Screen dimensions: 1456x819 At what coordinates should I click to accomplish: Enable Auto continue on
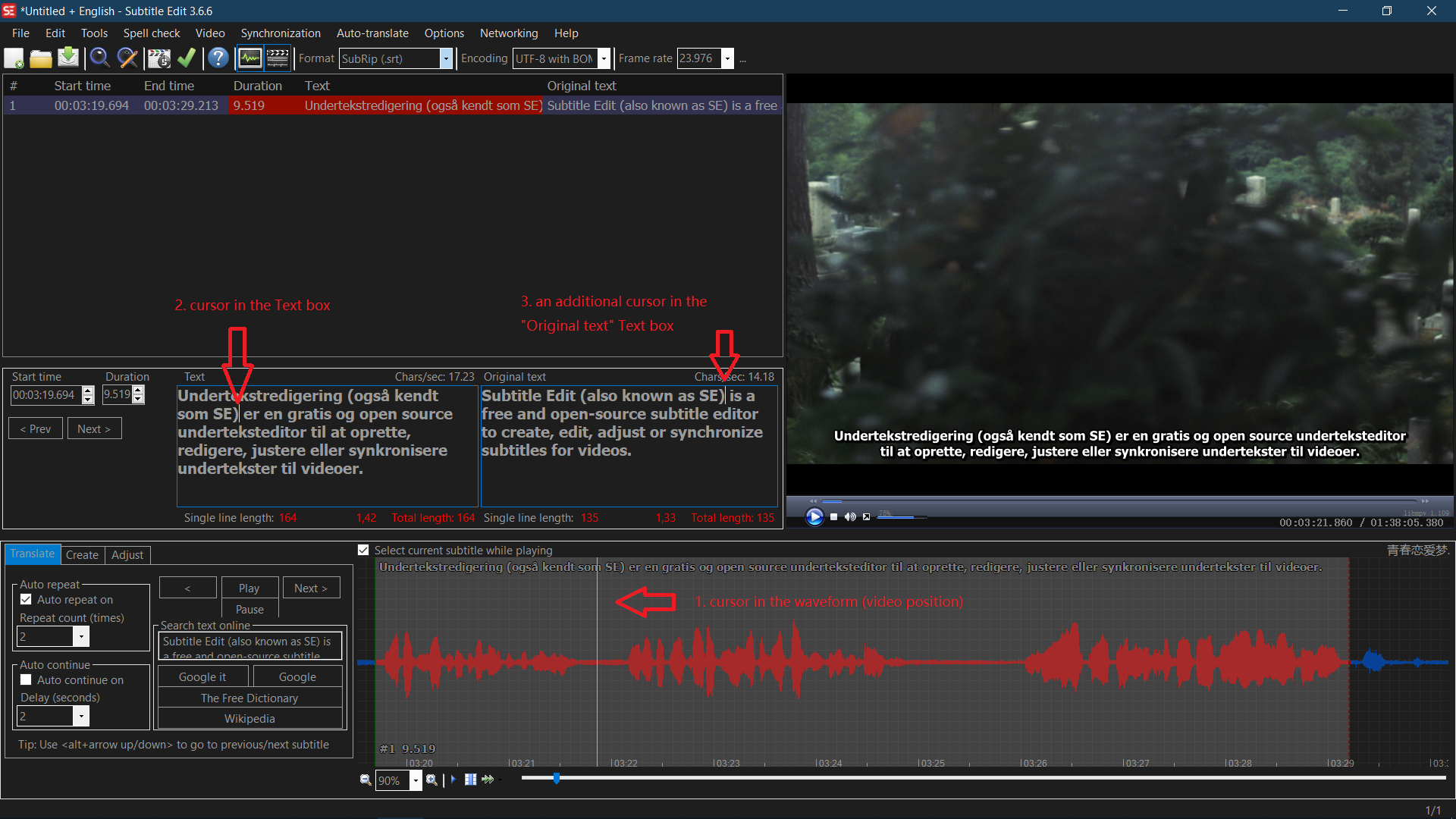[x=27, y=679]
